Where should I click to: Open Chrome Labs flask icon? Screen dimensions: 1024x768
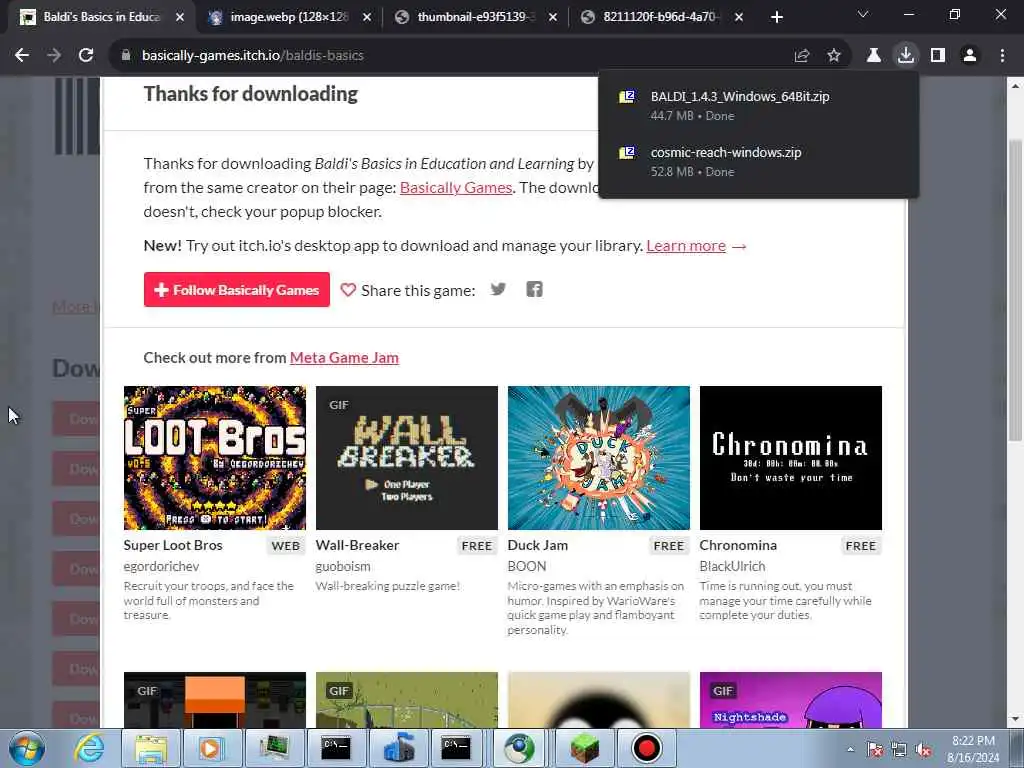point(873,56)
